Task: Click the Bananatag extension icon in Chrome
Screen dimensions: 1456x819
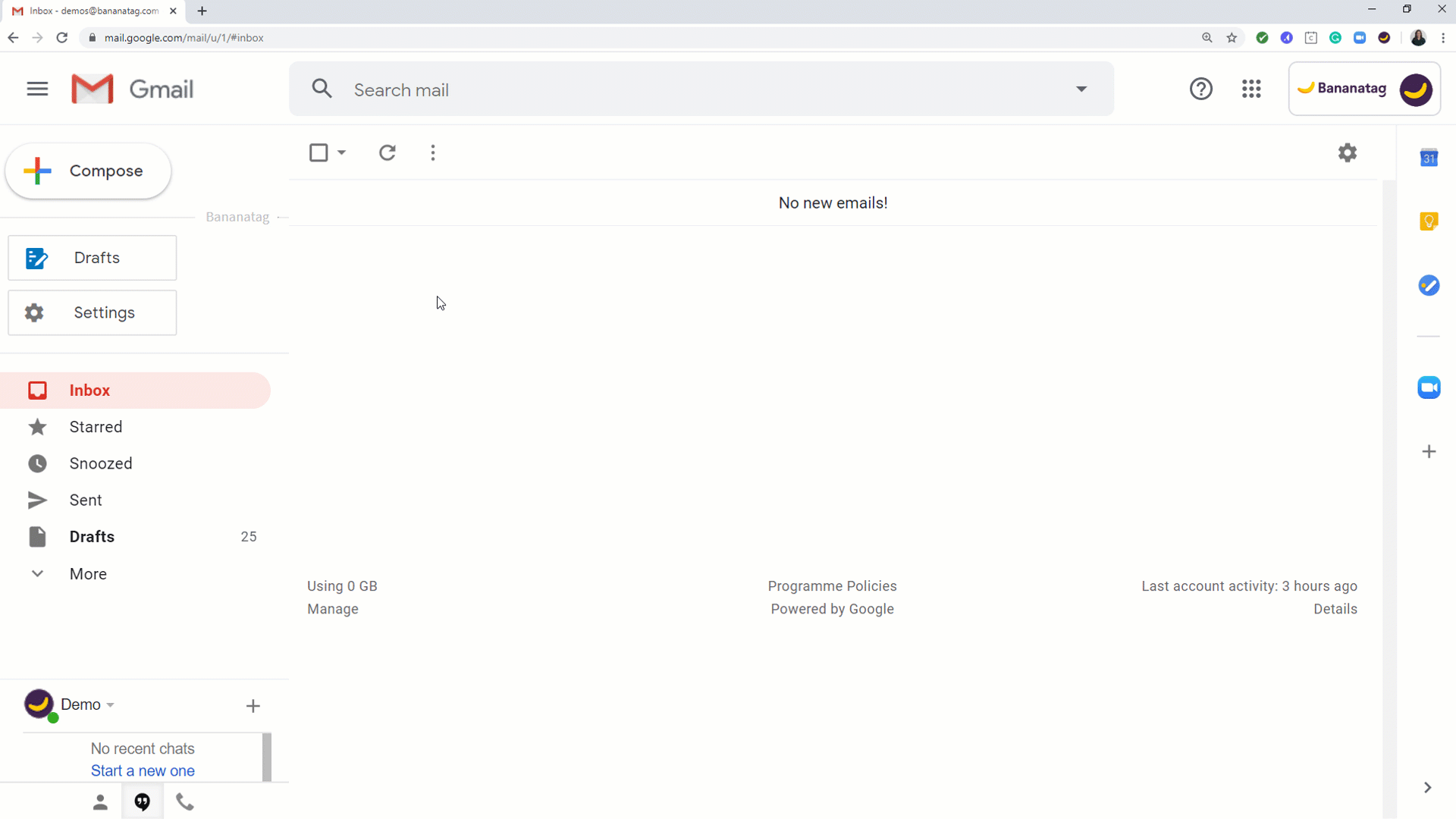Action: 1384,37
